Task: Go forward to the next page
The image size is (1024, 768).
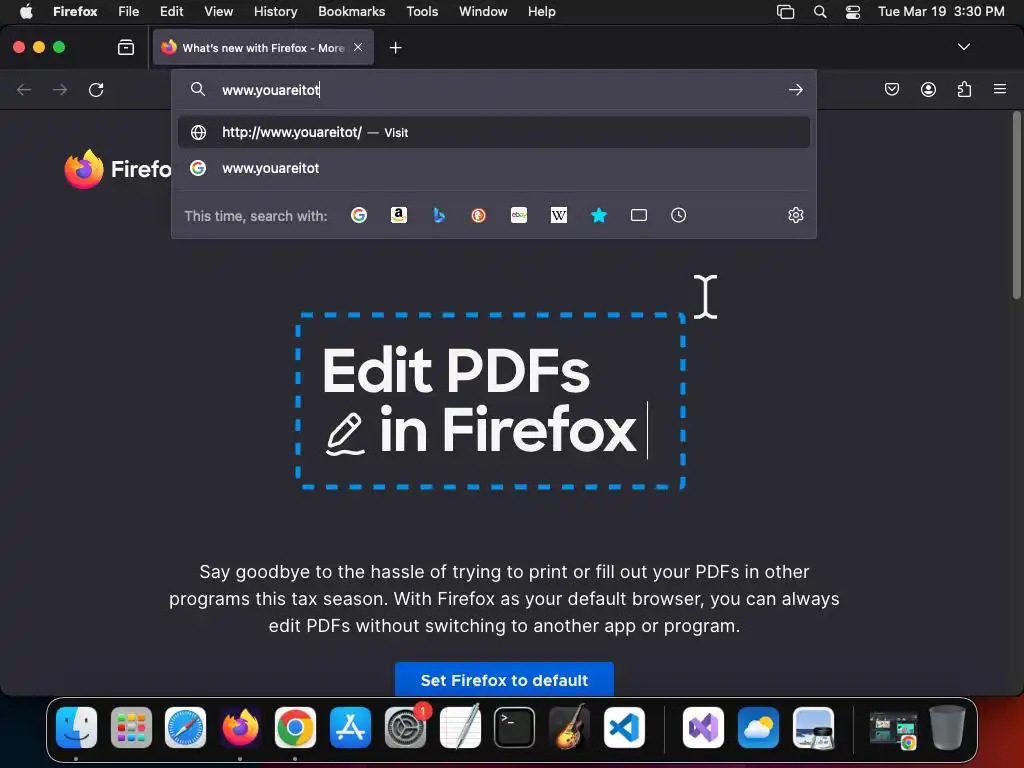Action: click(x=60, y=89)
